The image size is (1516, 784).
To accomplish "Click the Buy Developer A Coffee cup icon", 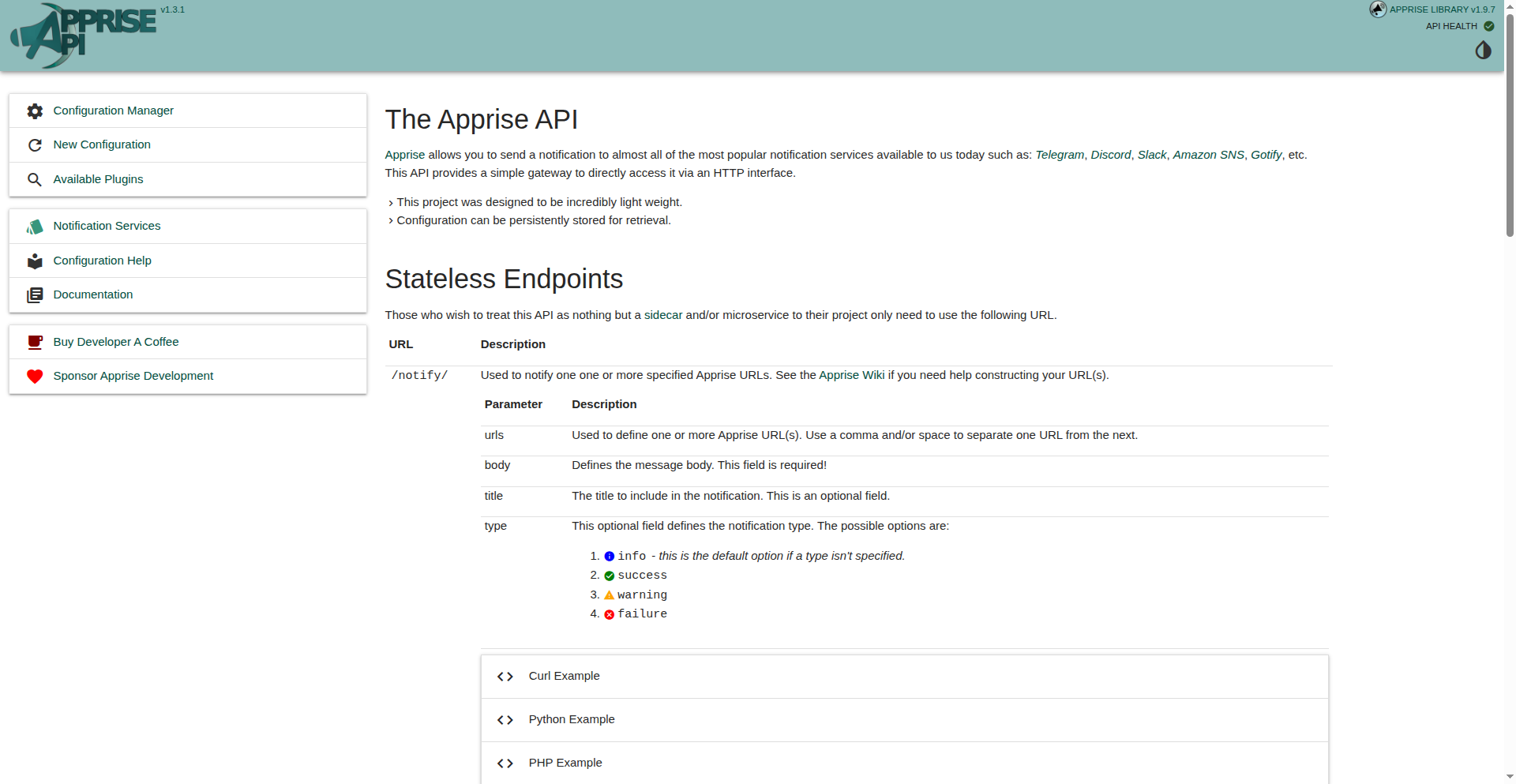I will (x=35, y=343).
